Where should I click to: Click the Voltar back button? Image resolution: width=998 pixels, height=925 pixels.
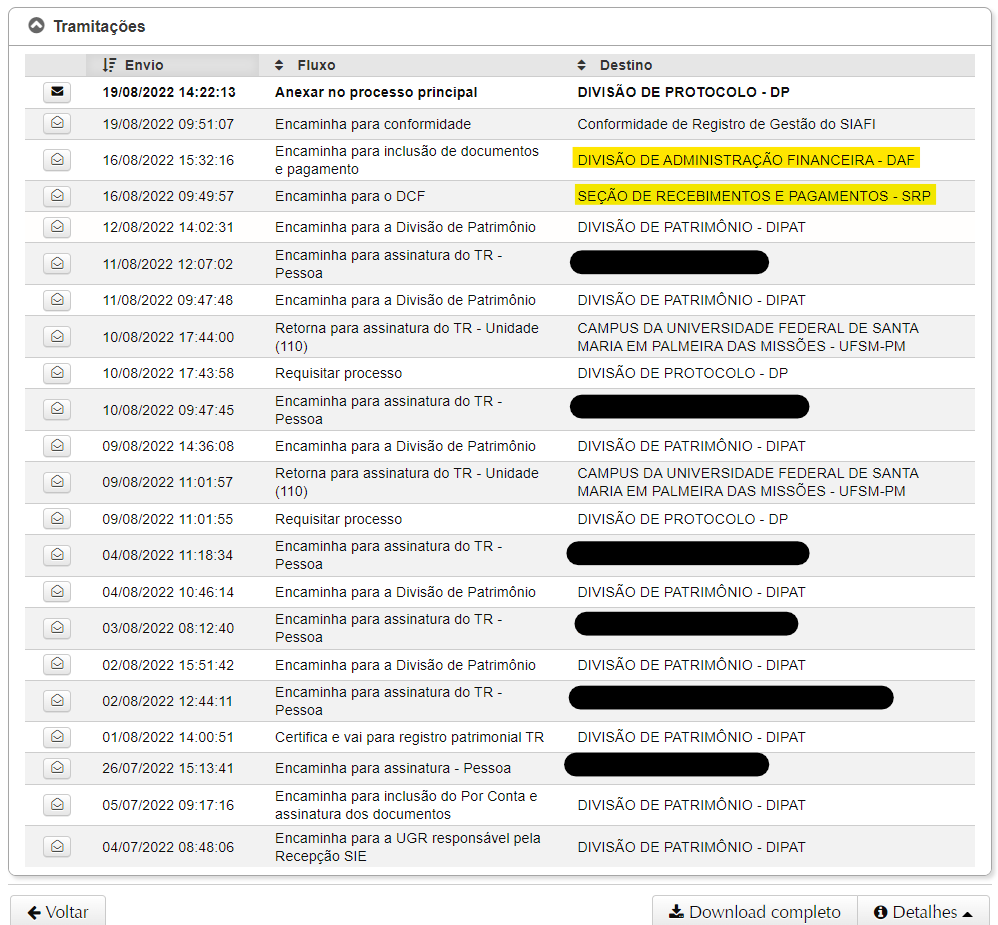point(57,912)
